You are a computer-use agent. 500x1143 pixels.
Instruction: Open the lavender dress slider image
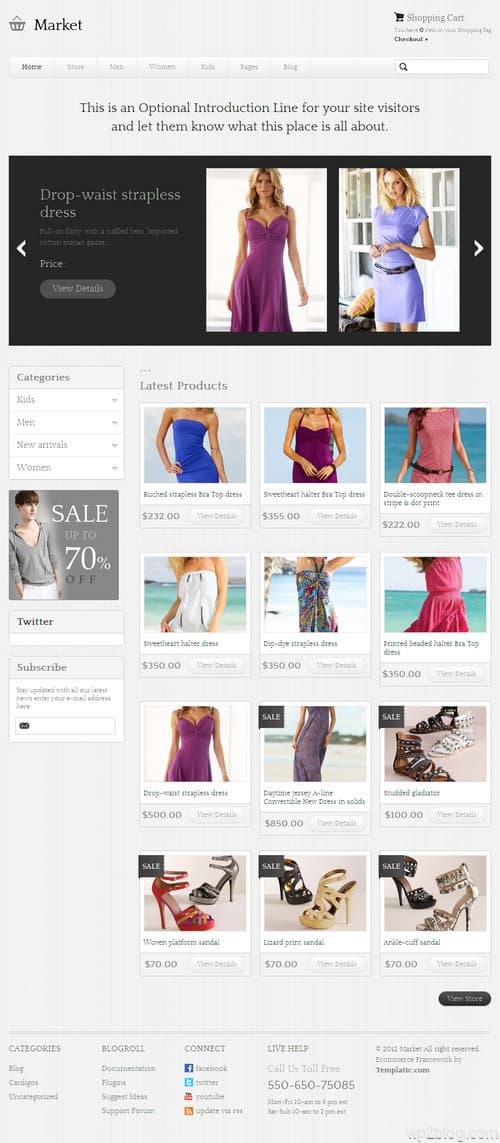pos(399,250)
